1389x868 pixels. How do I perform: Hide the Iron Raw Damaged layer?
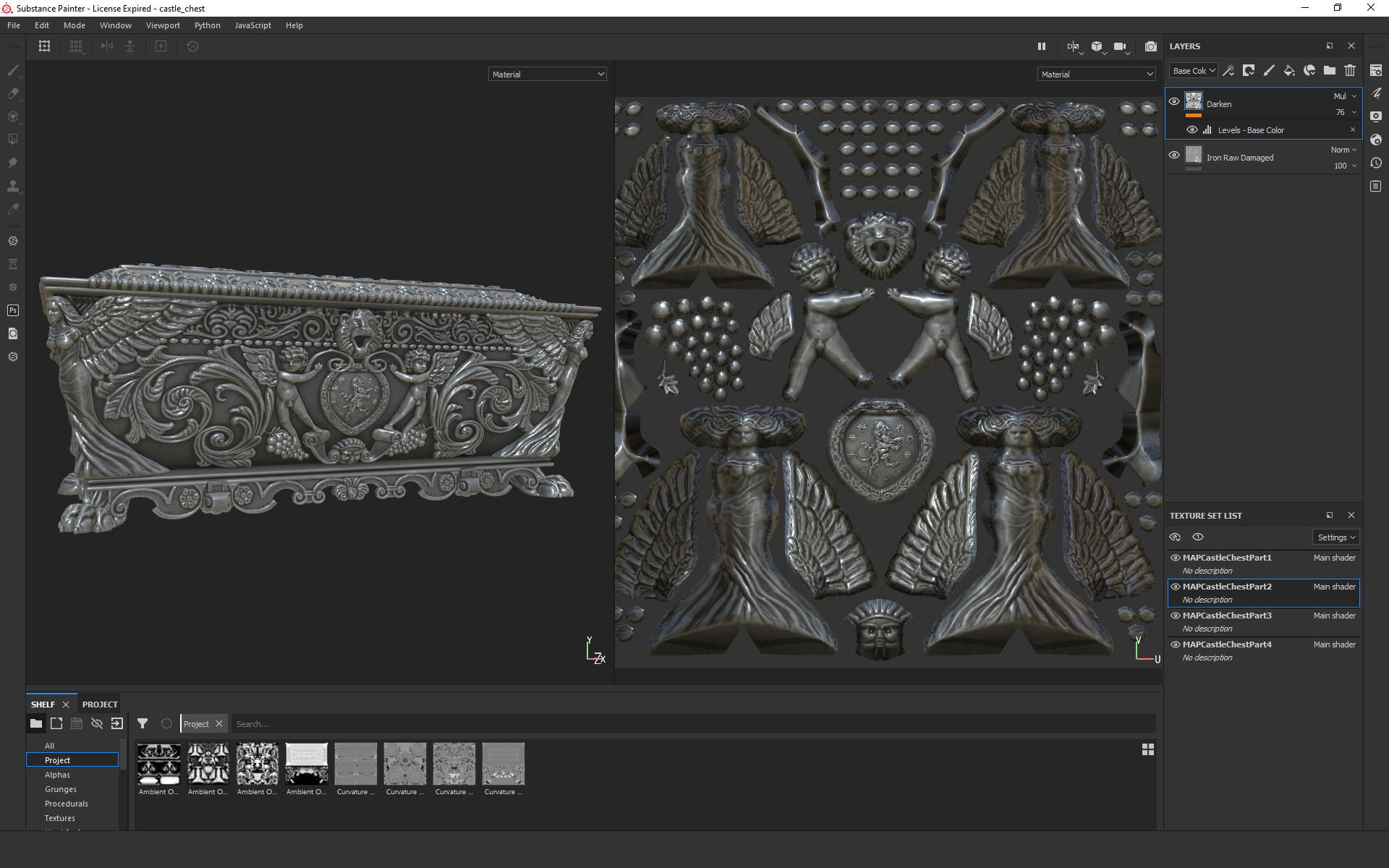coord(1174,156)
